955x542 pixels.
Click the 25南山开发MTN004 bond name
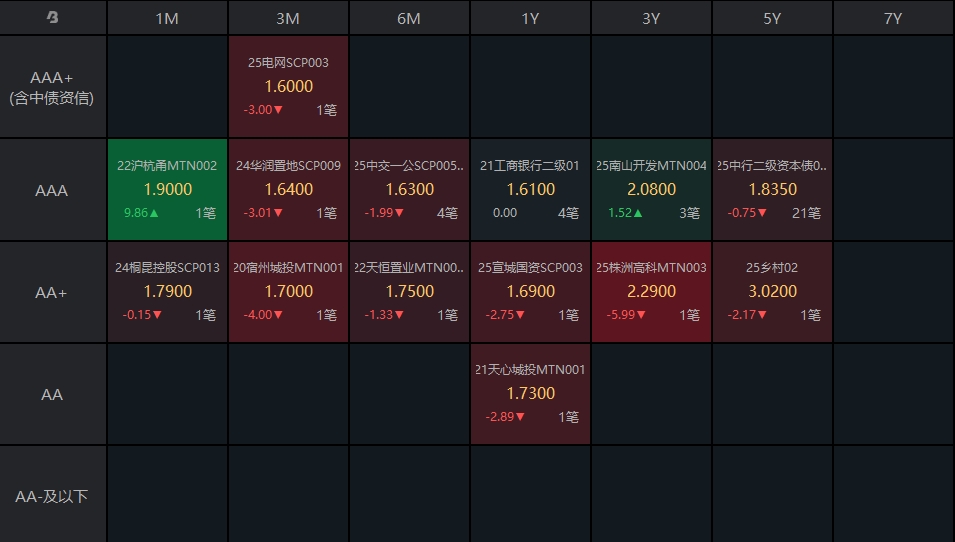click(x=651, y=166)
